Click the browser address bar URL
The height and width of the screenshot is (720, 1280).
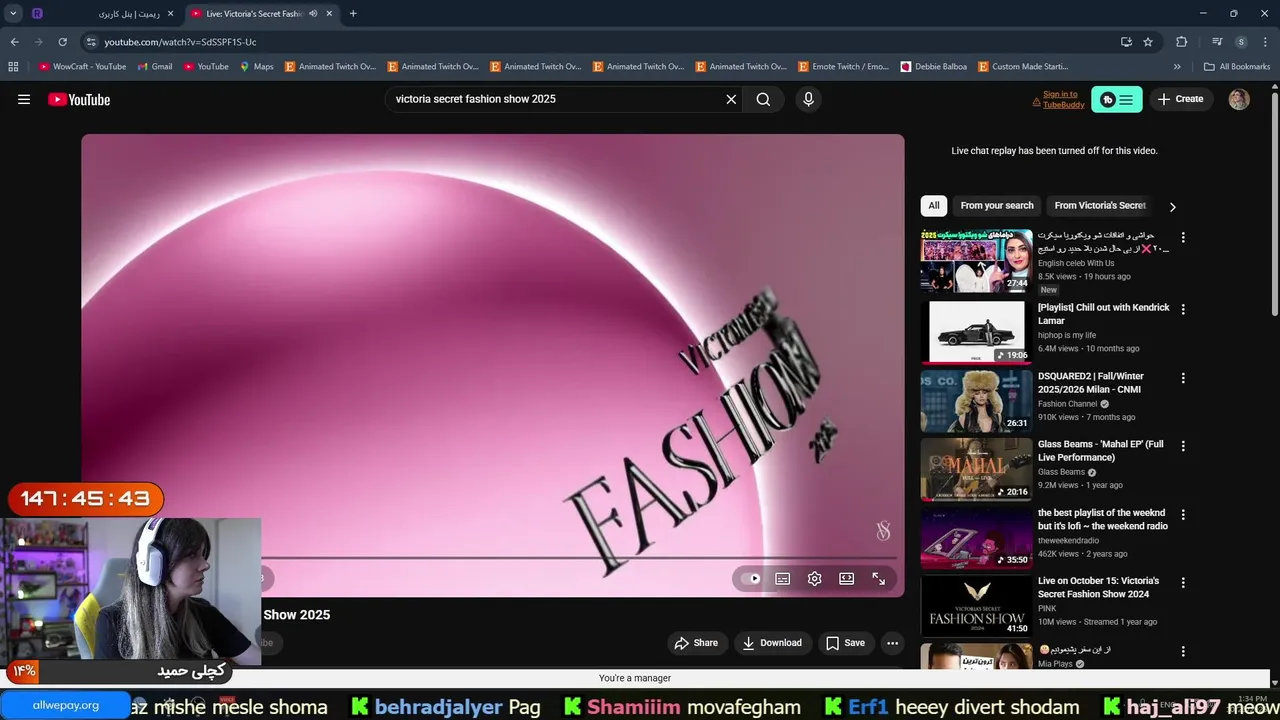(180, 42)
